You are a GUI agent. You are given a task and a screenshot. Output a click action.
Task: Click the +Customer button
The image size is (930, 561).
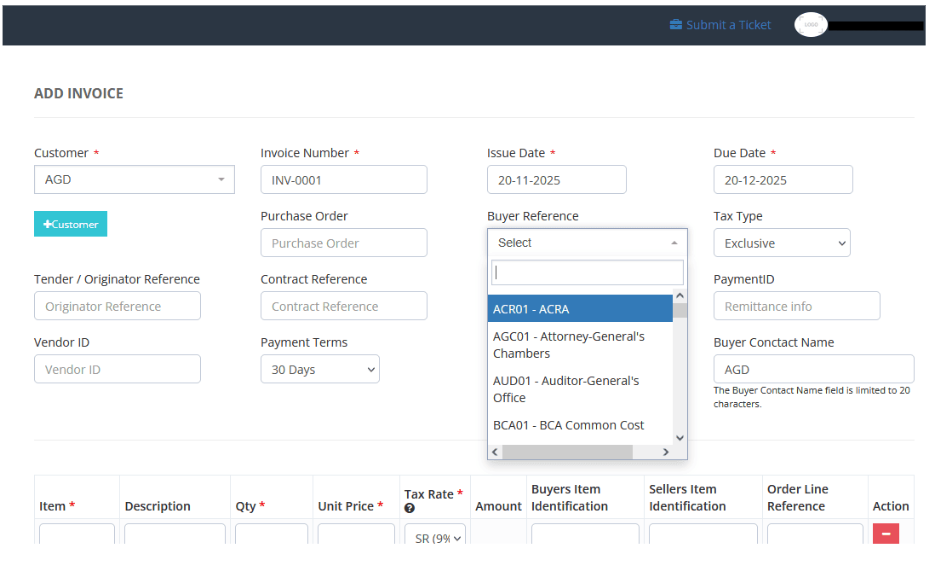[x=70, y=224]
